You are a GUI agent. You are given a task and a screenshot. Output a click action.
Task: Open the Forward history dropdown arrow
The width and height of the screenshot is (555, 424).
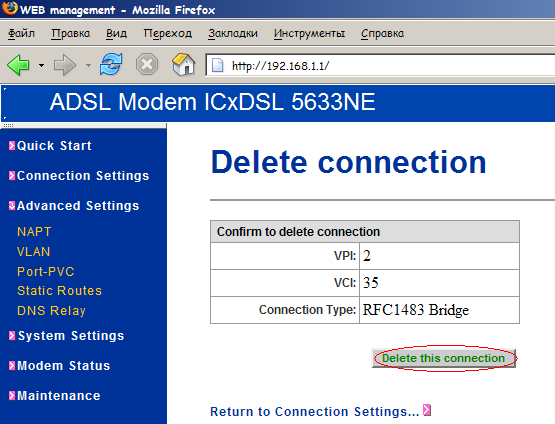[x=88, y=65]
